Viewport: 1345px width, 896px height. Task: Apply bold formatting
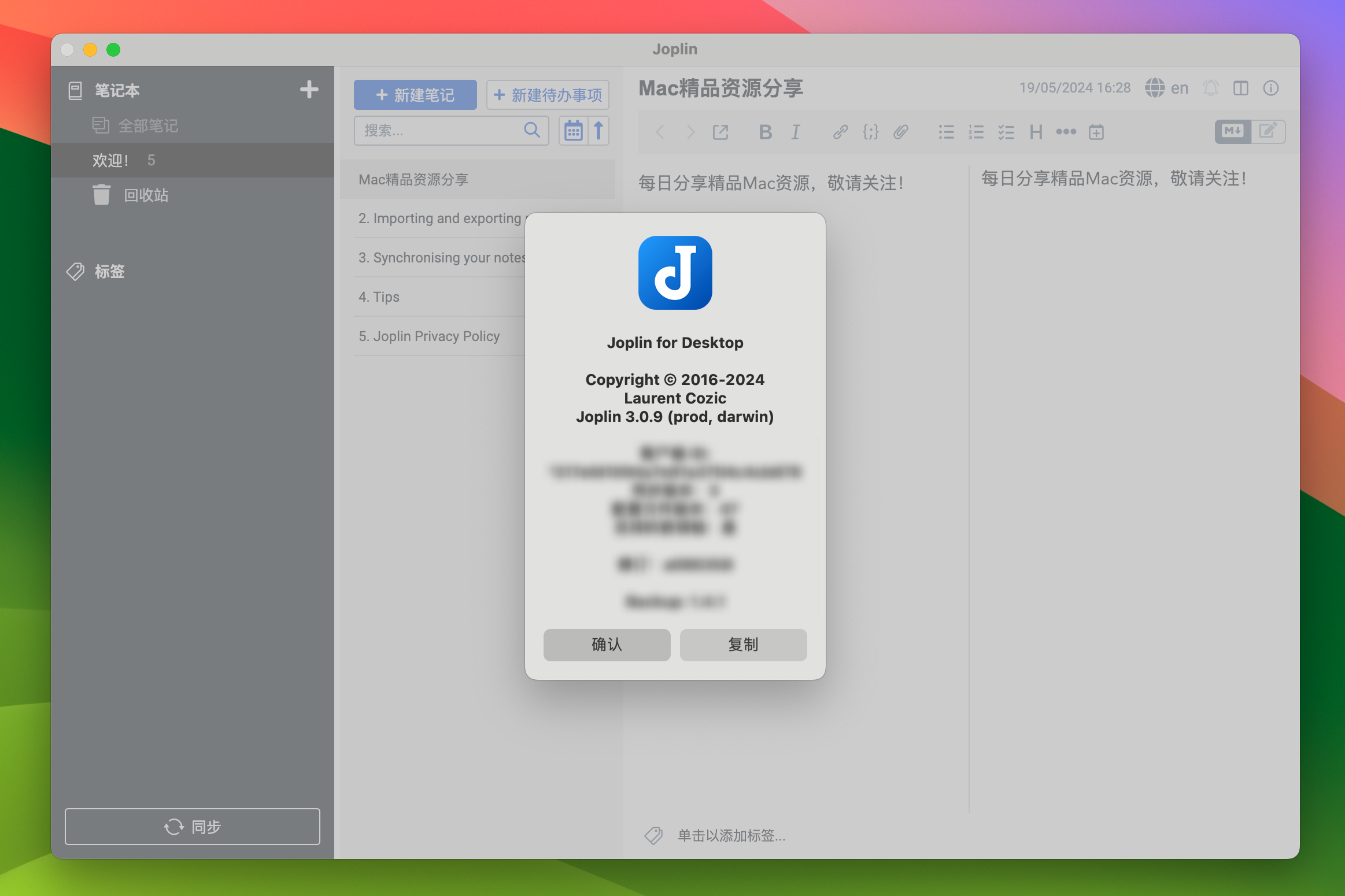point(766,132)
